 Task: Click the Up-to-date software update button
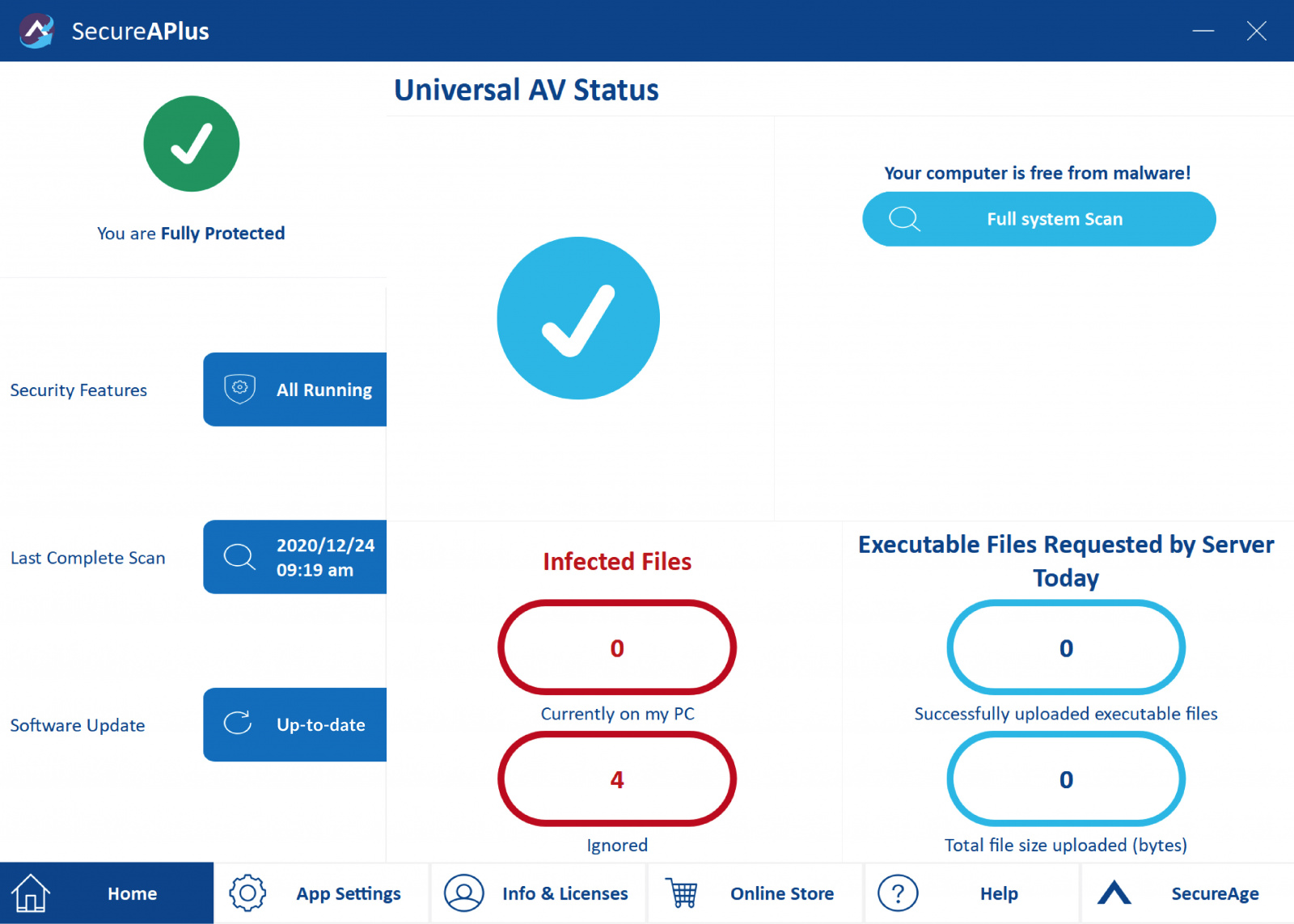point(295,724)
